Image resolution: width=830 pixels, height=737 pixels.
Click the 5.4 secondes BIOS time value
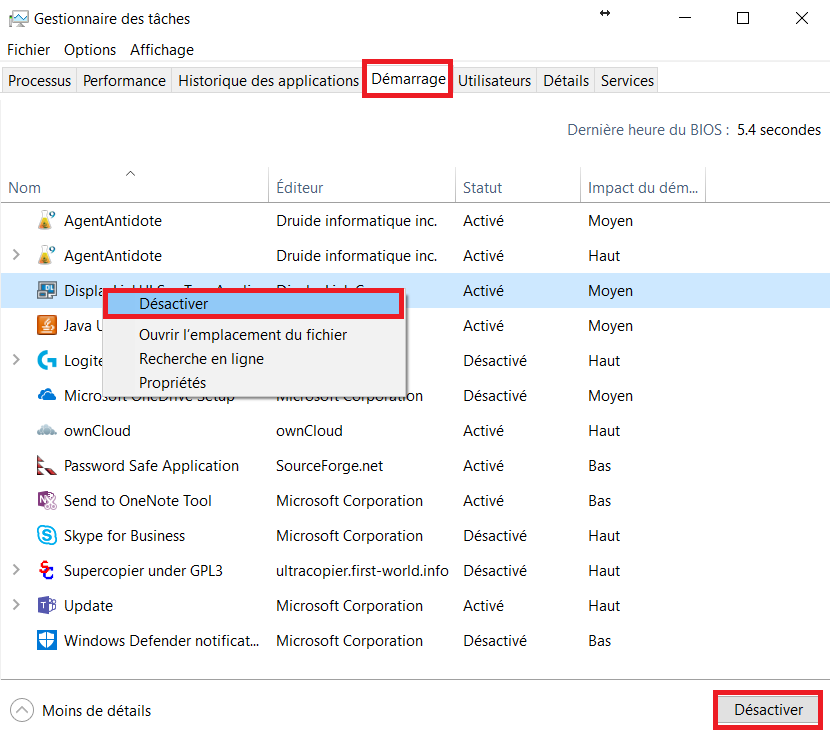click(779, 130)
